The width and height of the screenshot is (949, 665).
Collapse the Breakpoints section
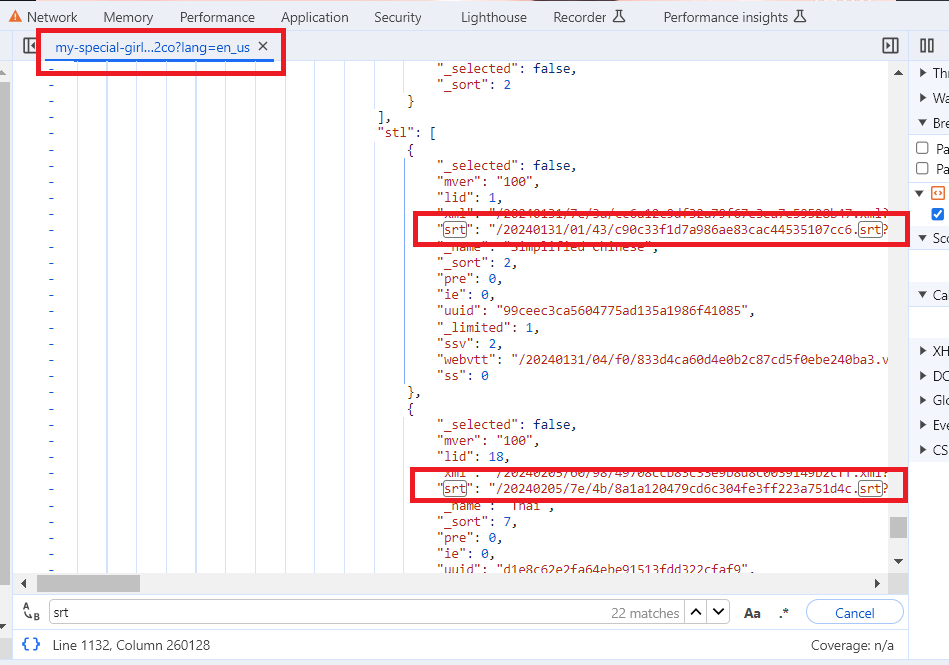click(x=923, y=122)
